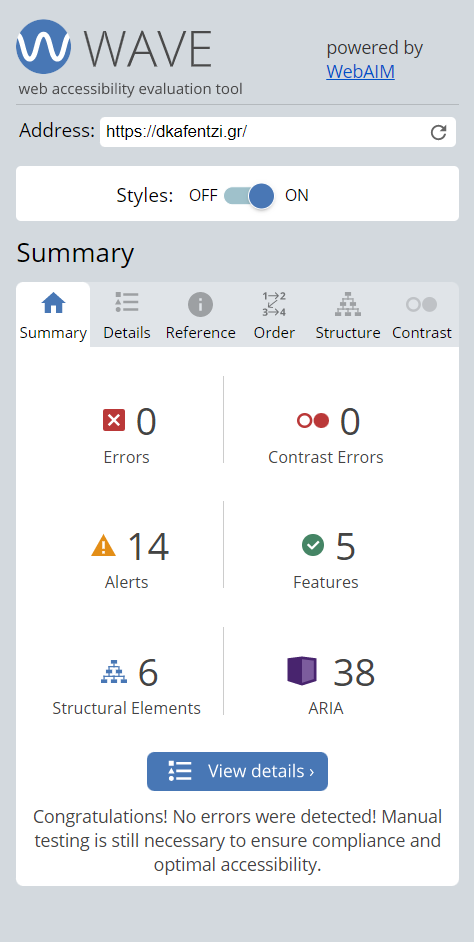474x943 pixels.
Task: Click the Structural Elements hierarchy icon
Action: [114, 672]
